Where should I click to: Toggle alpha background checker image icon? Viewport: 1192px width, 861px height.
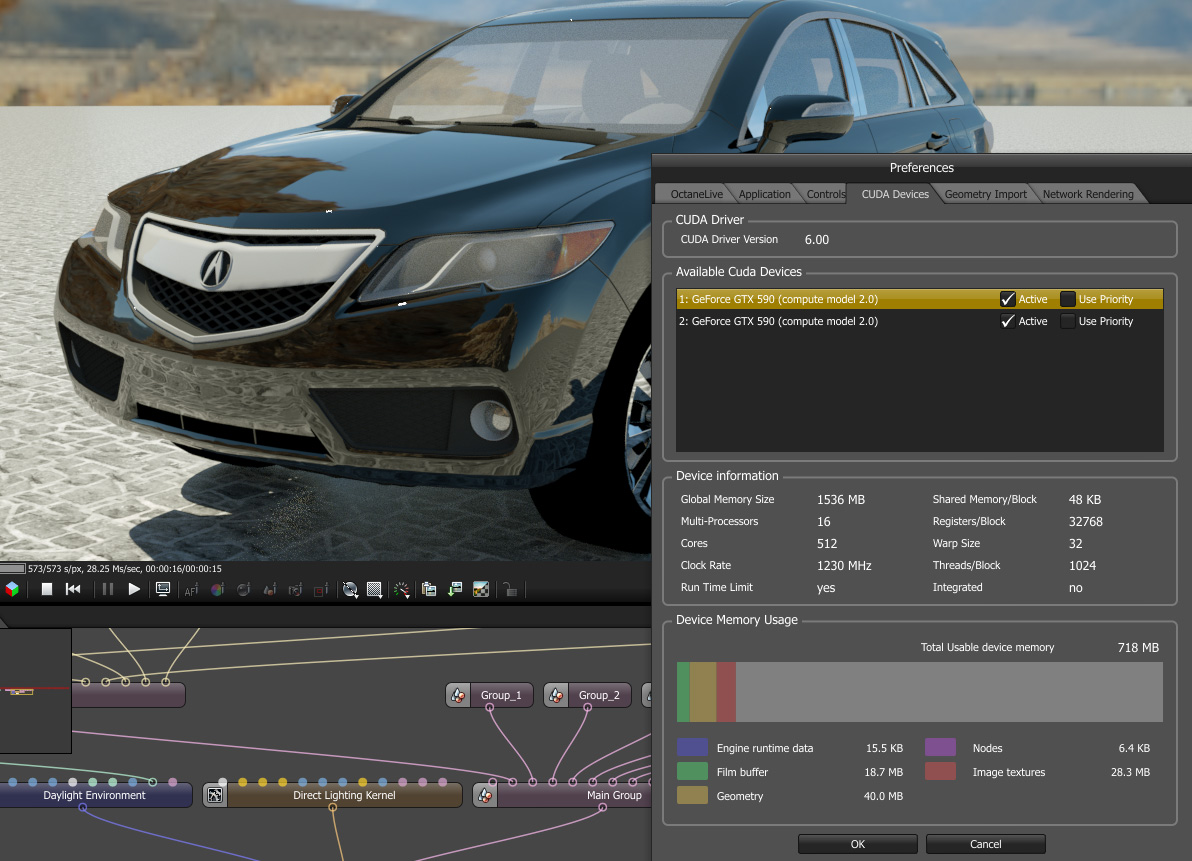(x=481, y=590)
